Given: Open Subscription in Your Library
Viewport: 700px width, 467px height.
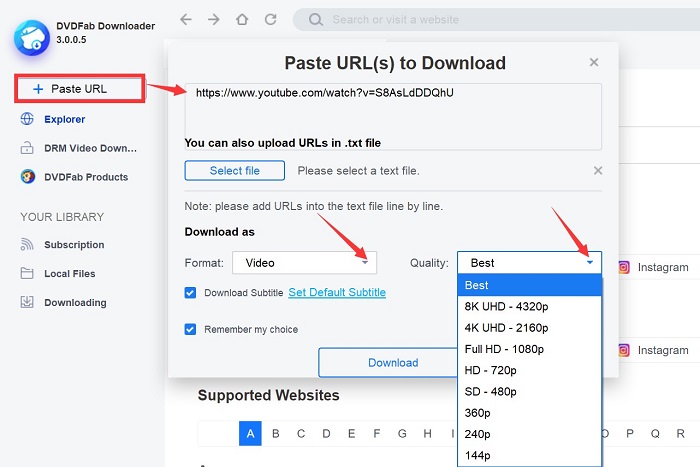Looking at the screenshot, I should coord(74,245).
